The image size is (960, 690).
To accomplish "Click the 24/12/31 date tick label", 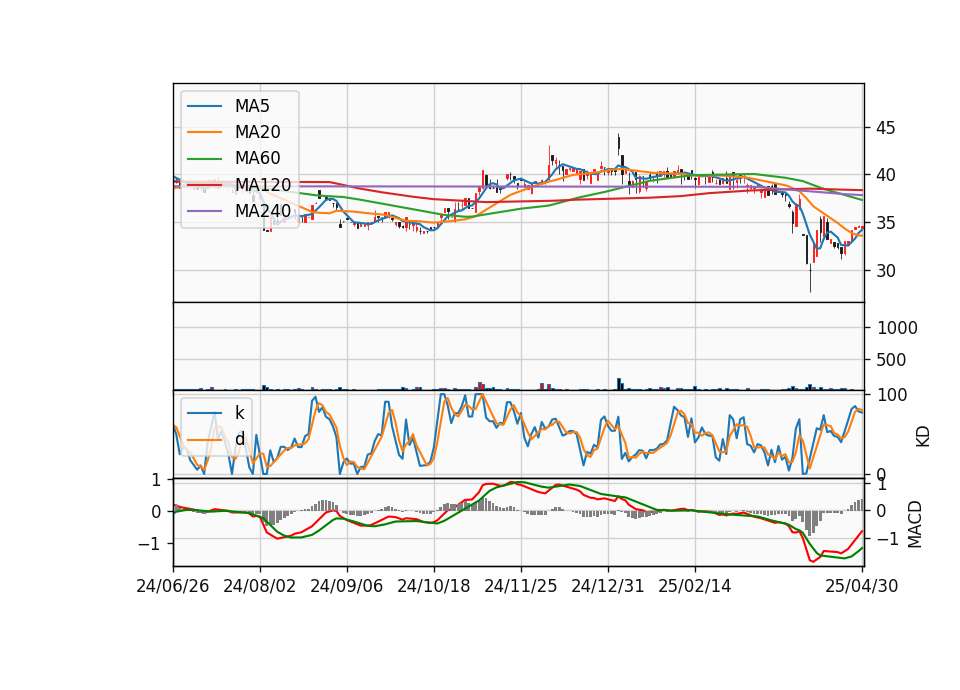I will 607,586.
